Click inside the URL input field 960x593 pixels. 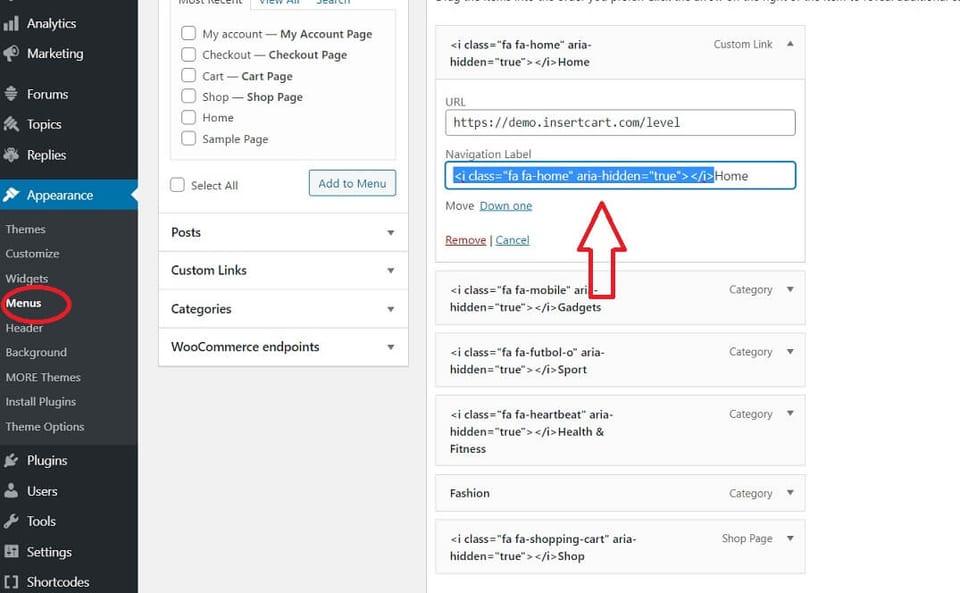(620, 122)
